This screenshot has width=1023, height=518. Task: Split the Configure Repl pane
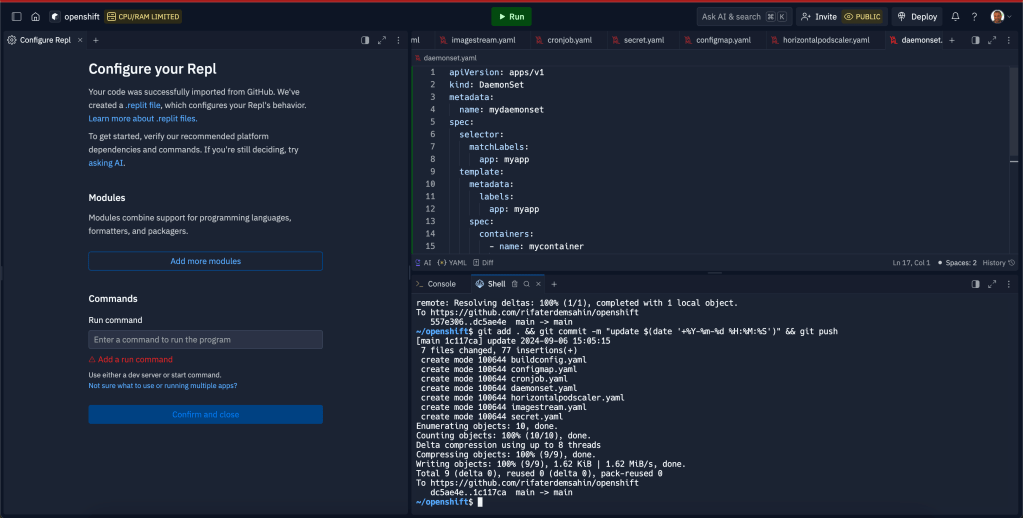click(365, 40)
